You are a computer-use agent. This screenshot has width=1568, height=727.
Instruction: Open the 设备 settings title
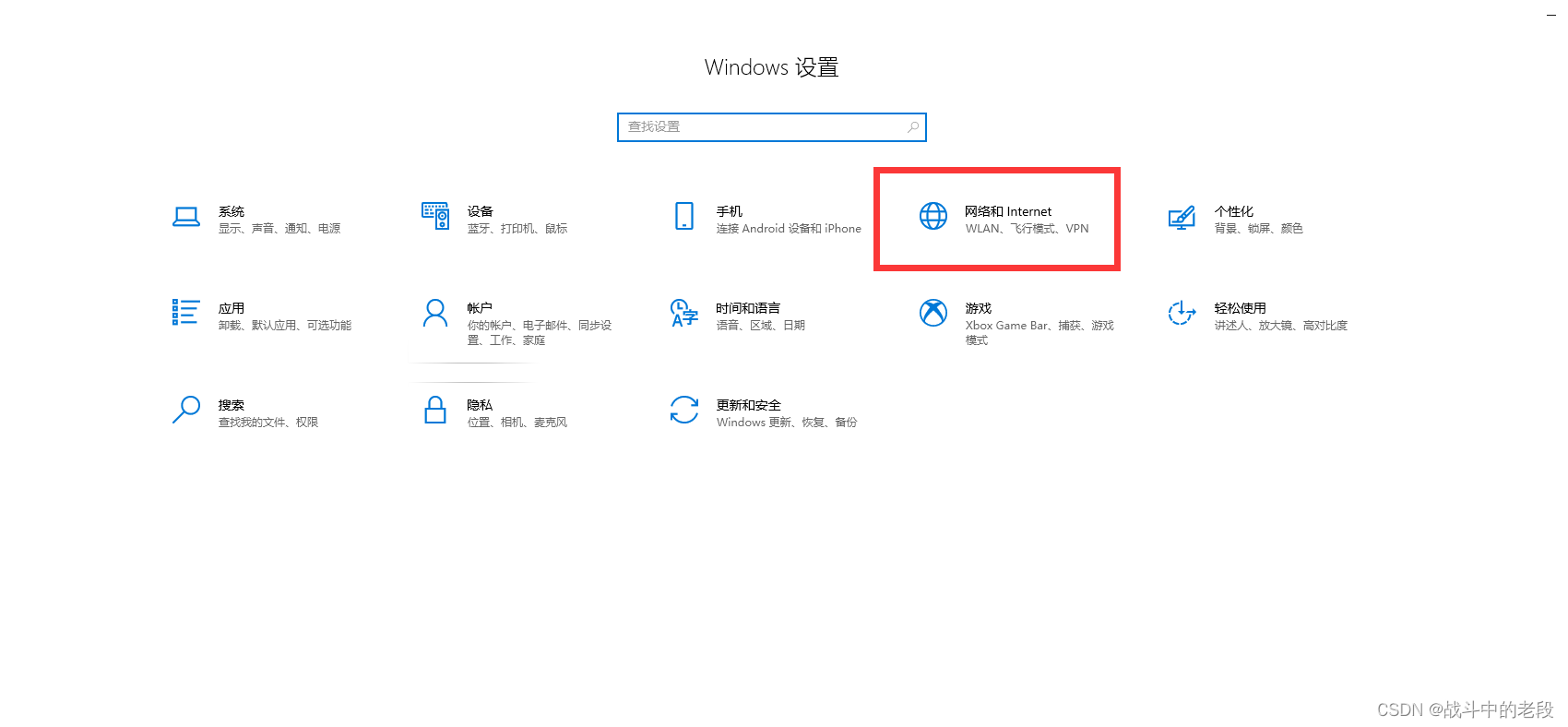coord(481,211)
